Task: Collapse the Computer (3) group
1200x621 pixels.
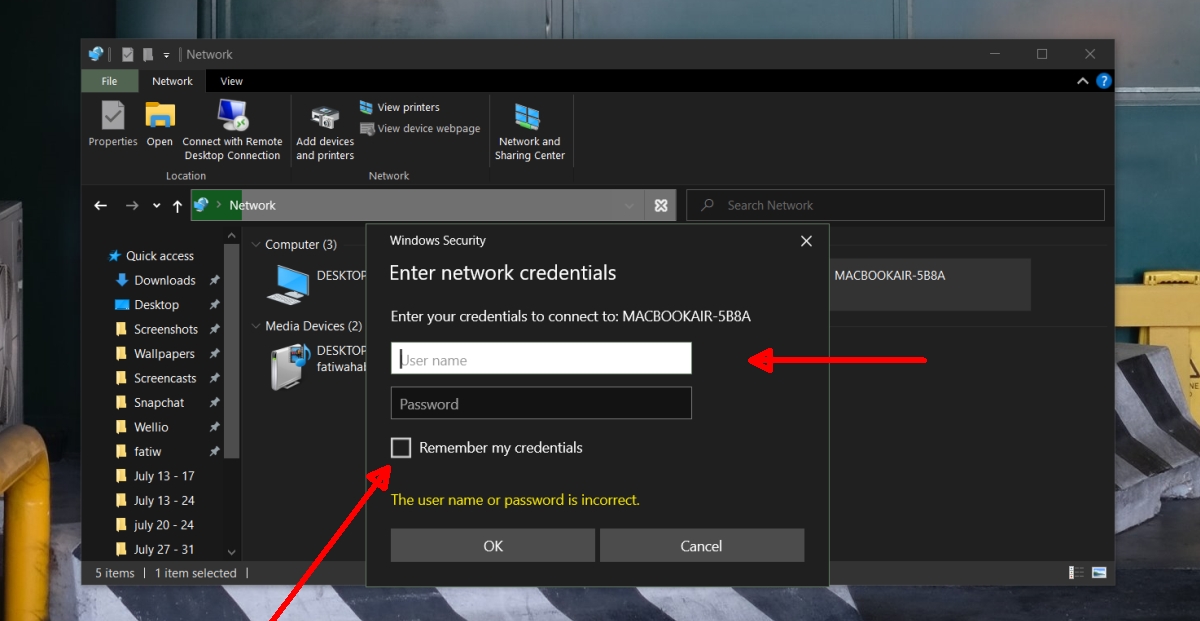Action: click(x=256, y=245)
